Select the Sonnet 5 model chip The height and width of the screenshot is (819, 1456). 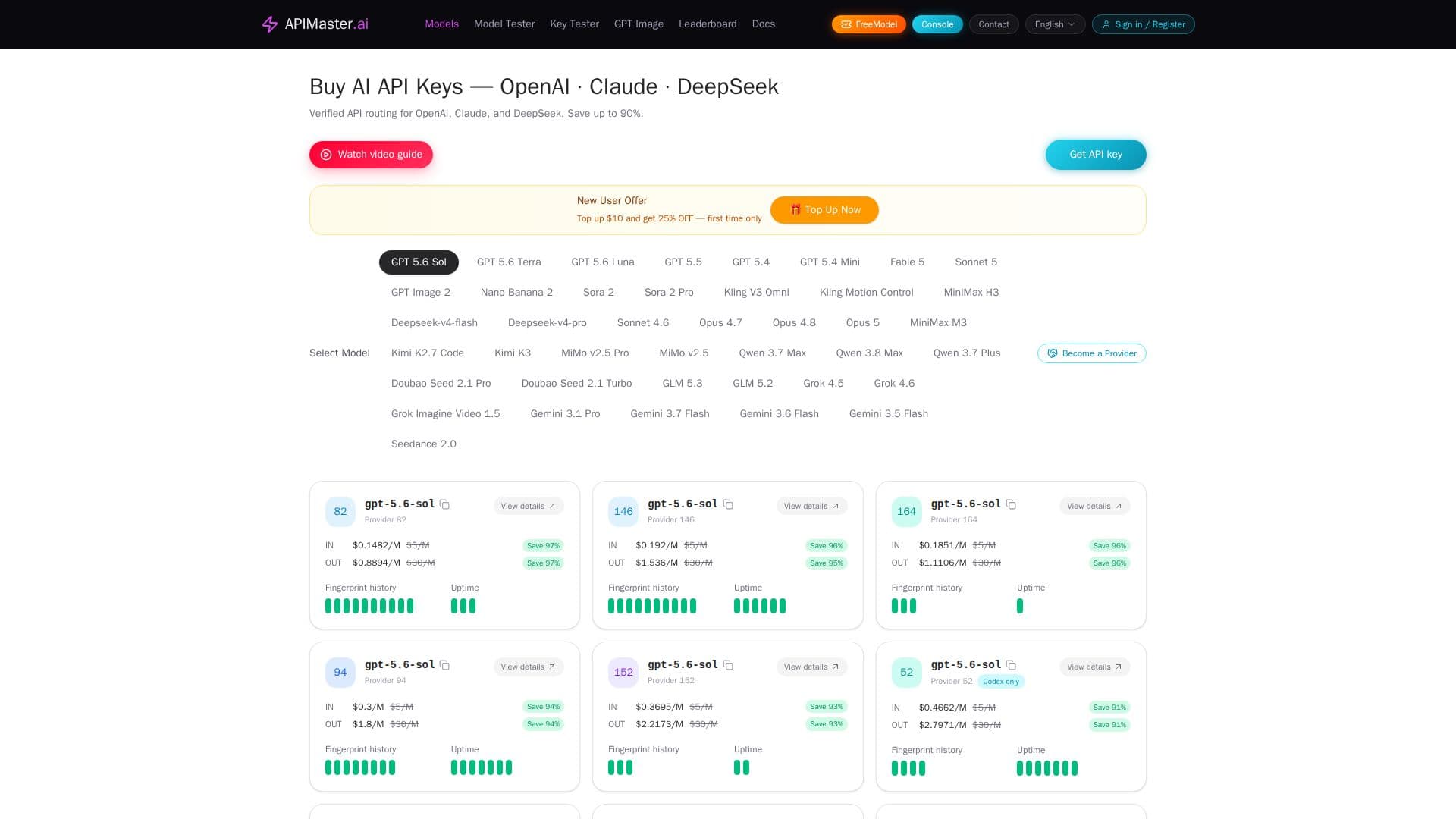pos(976,262)
